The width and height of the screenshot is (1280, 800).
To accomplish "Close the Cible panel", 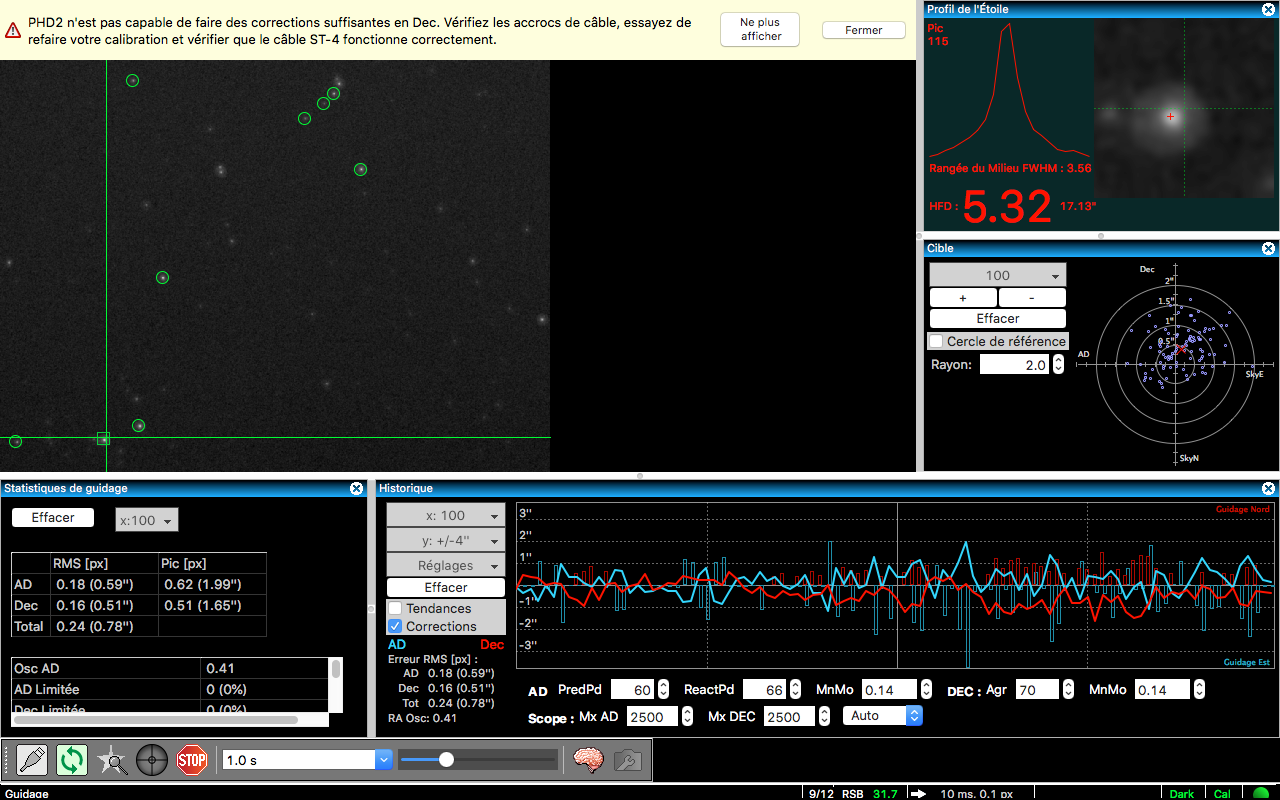I will tap(1268, 248).
